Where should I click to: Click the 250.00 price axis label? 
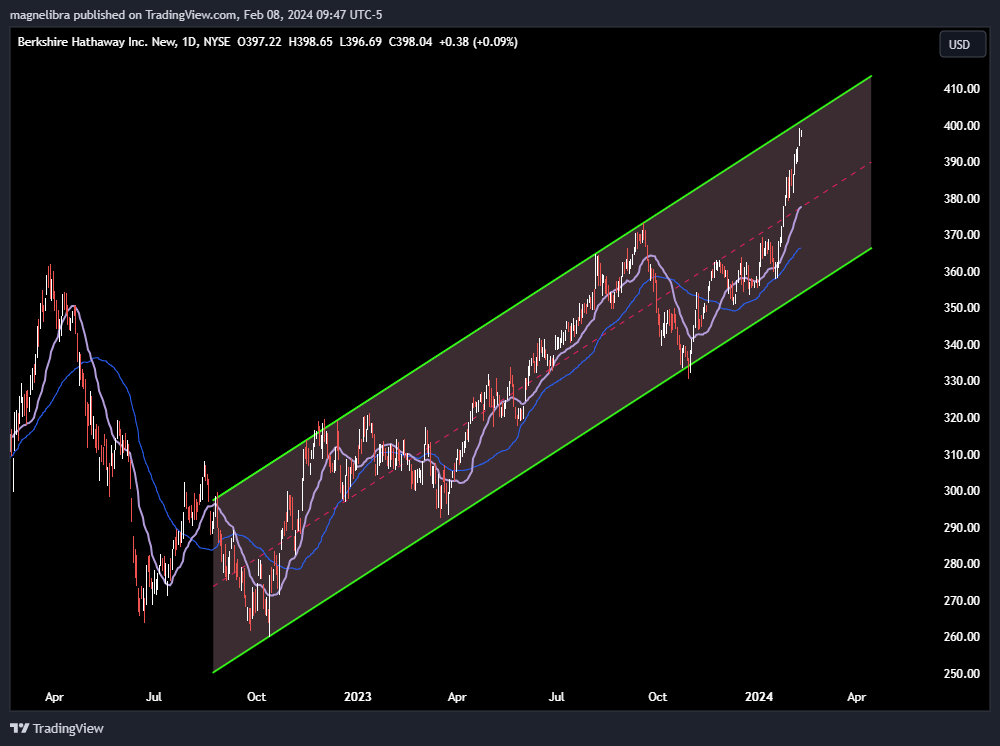[962, 674]
